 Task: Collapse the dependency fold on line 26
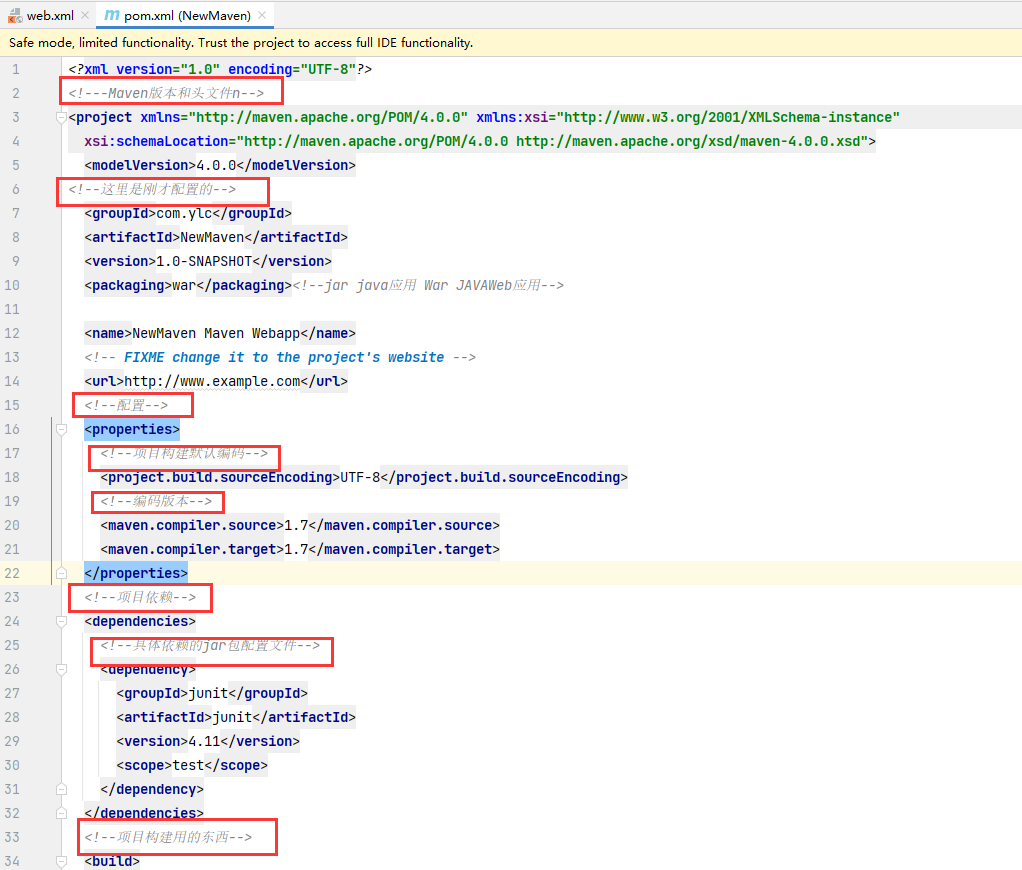pos(61,669)
